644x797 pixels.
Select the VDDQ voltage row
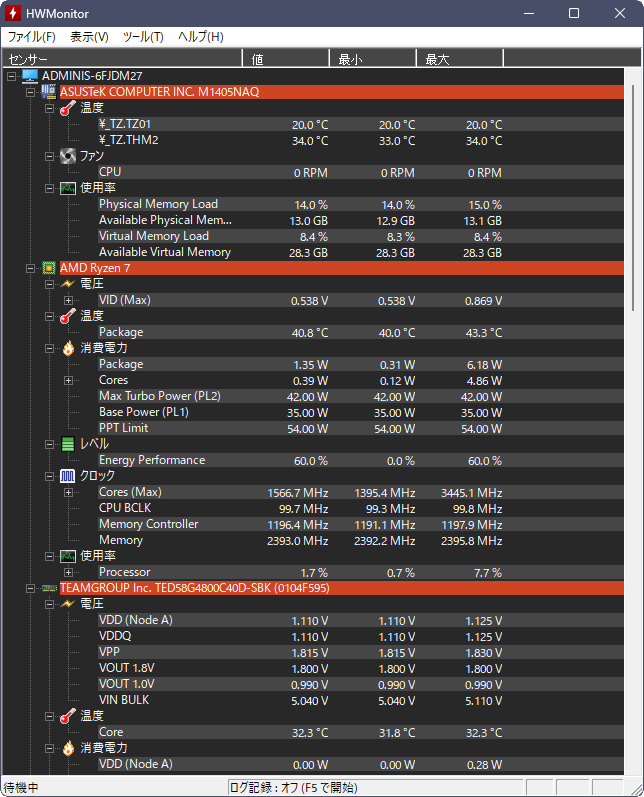[360, 636]
